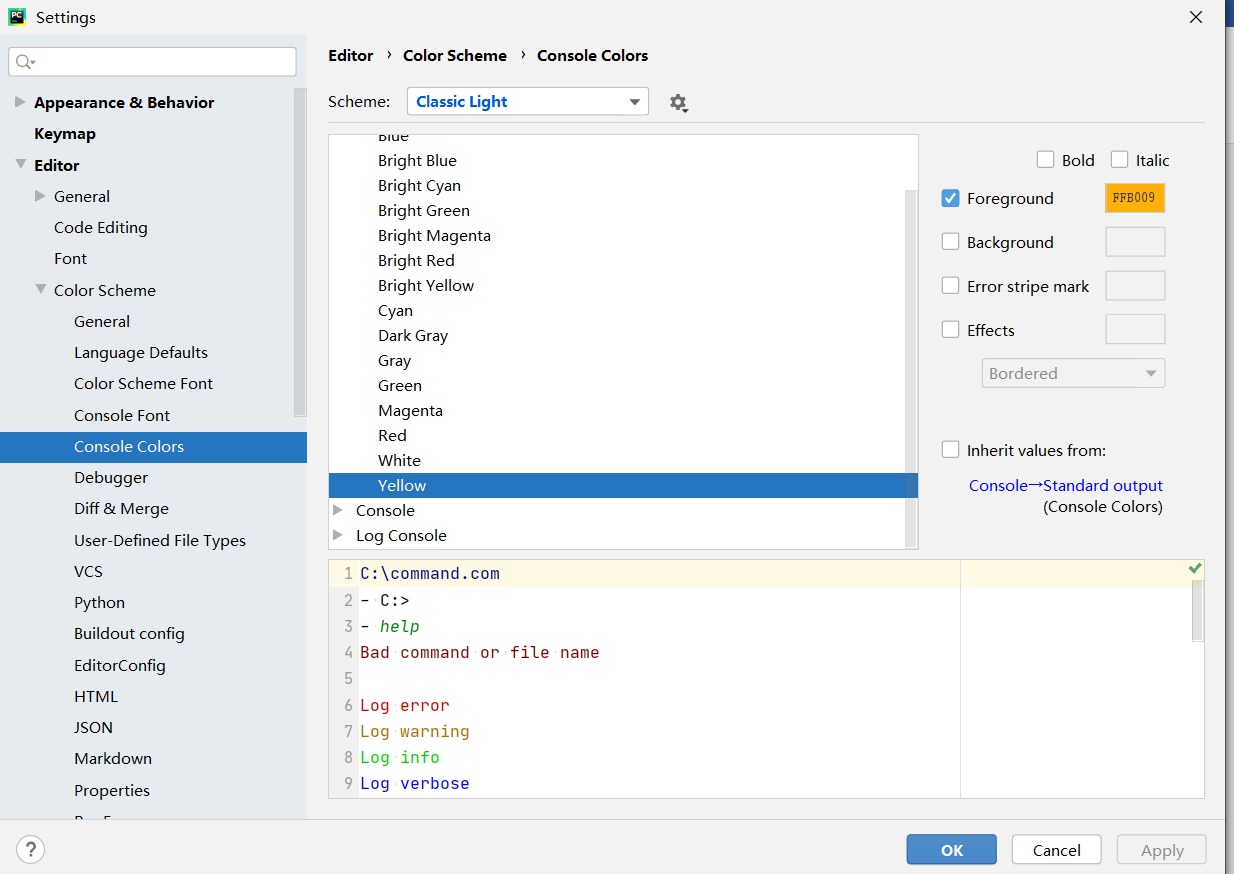1234x874 pixels.
Task: Open the Scheme dropdown Classic Light
Action: coord(527,102)
